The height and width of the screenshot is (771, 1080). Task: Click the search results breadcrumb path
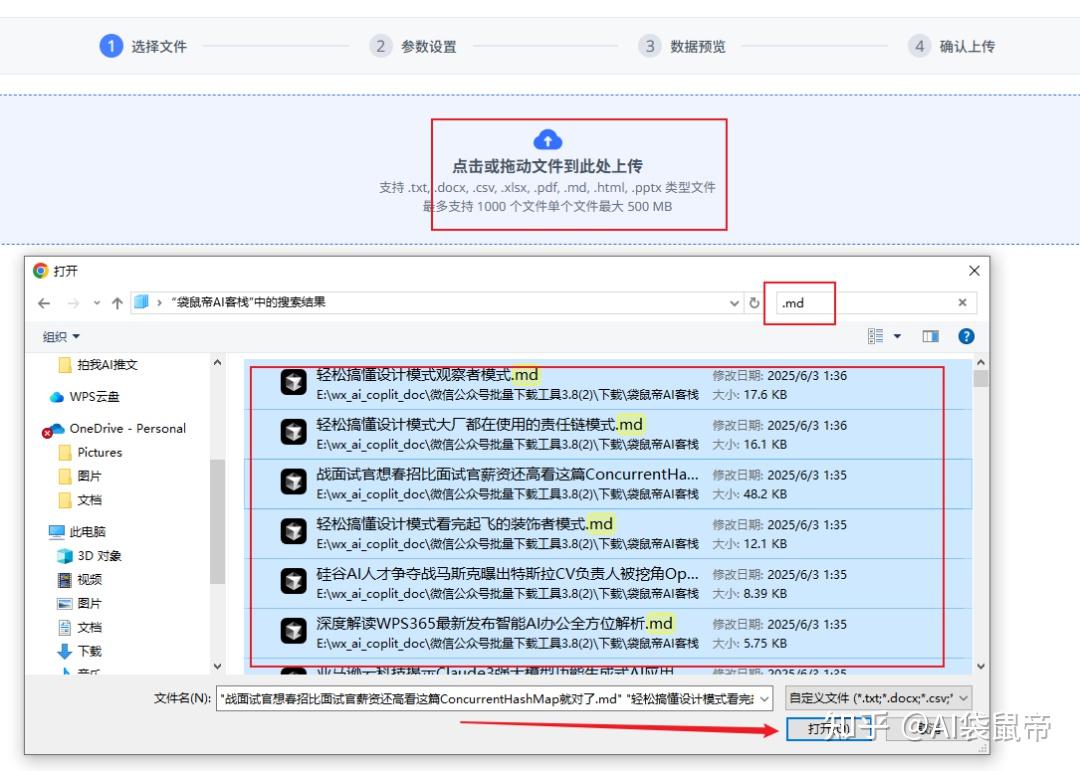click(248, 302)
